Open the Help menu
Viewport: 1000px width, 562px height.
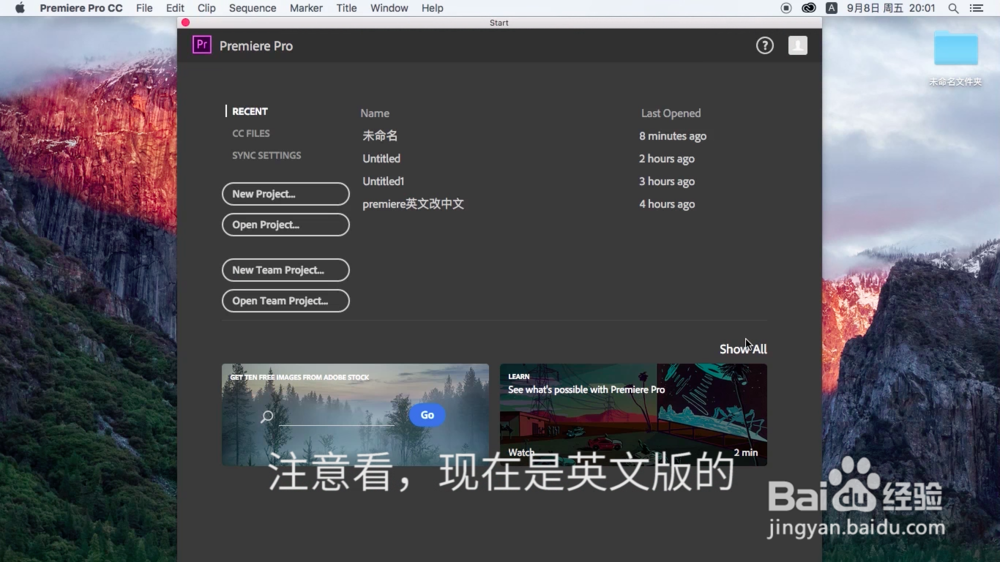tap(432, 8)
